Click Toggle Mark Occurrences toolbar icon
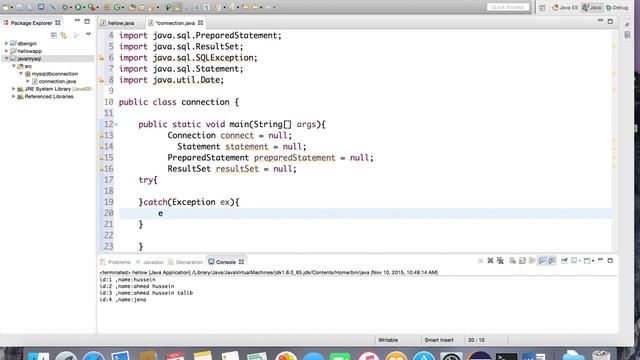 tap(178, 7)
